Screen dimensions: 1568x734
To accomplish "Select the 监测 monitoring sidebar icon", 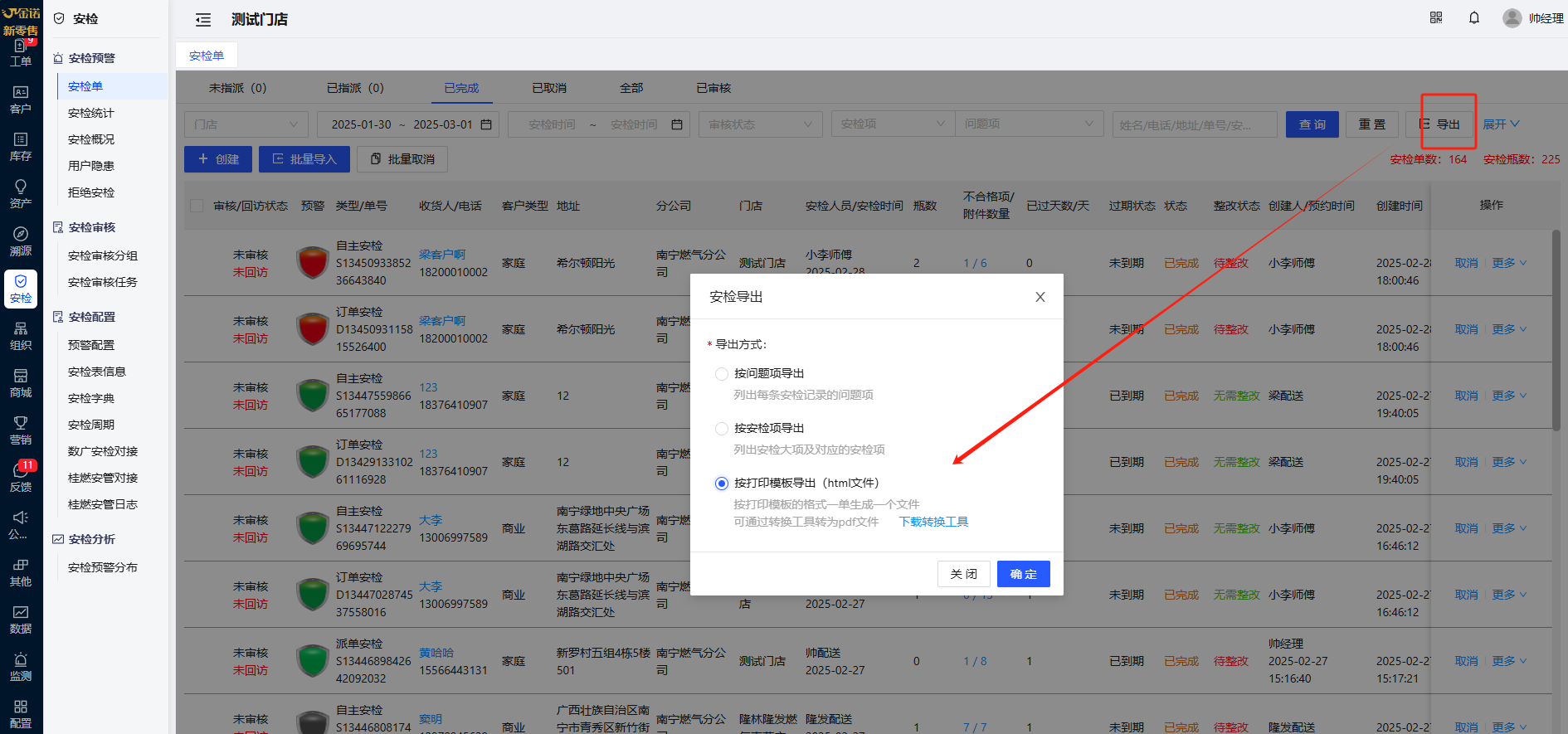I will pos(21,667).
